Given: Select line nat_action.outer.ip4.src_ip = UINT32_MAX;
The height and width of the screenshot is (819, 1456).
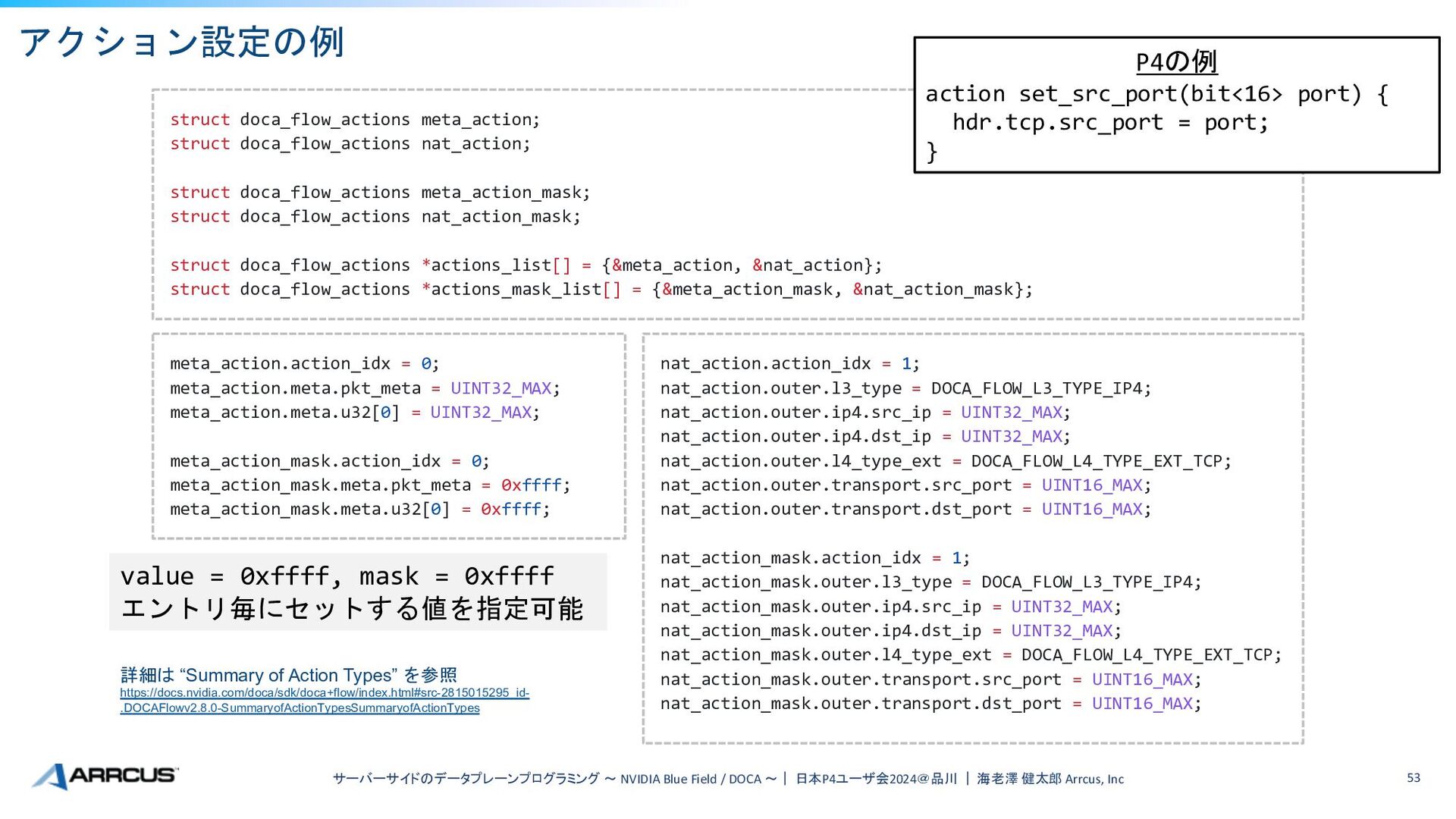Looking at the screenshot, I should point(865,413).
